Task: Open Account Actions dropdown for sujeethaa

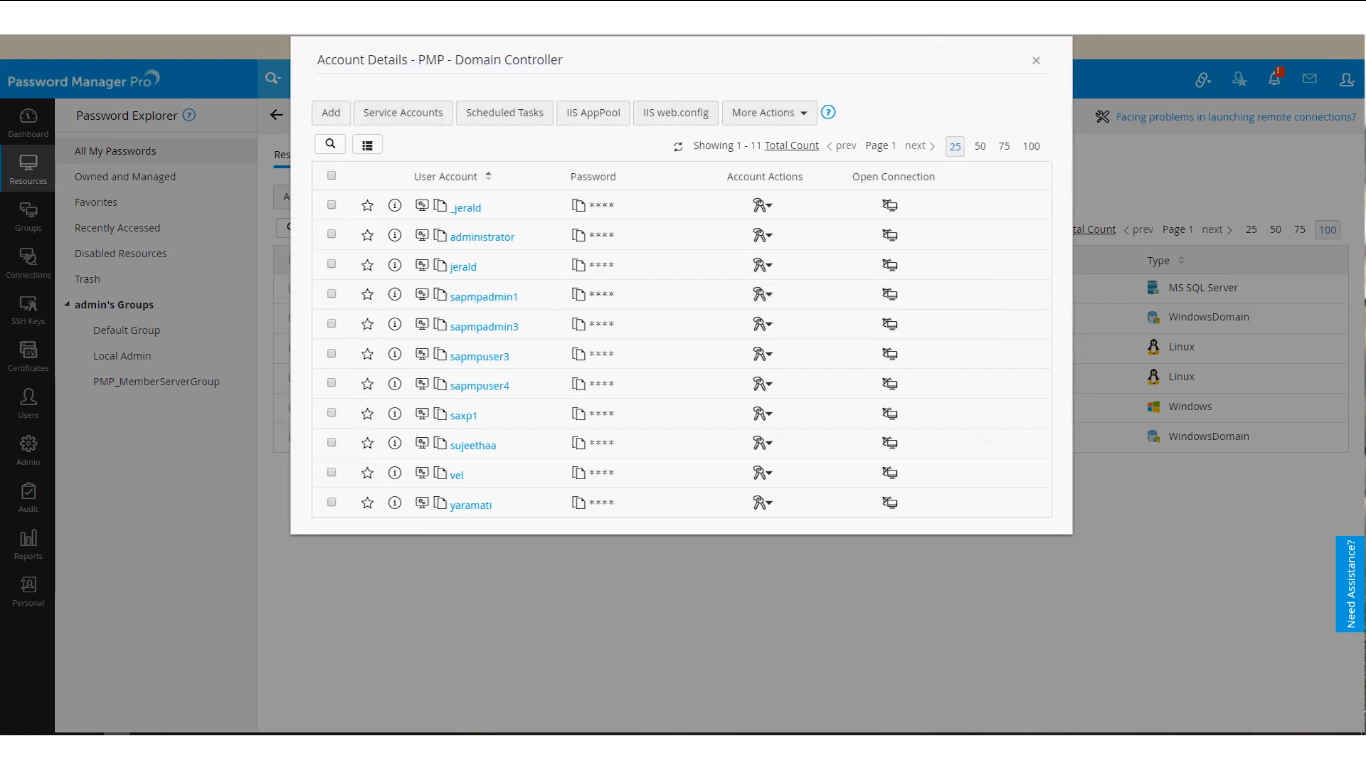Action: (762, 444)
